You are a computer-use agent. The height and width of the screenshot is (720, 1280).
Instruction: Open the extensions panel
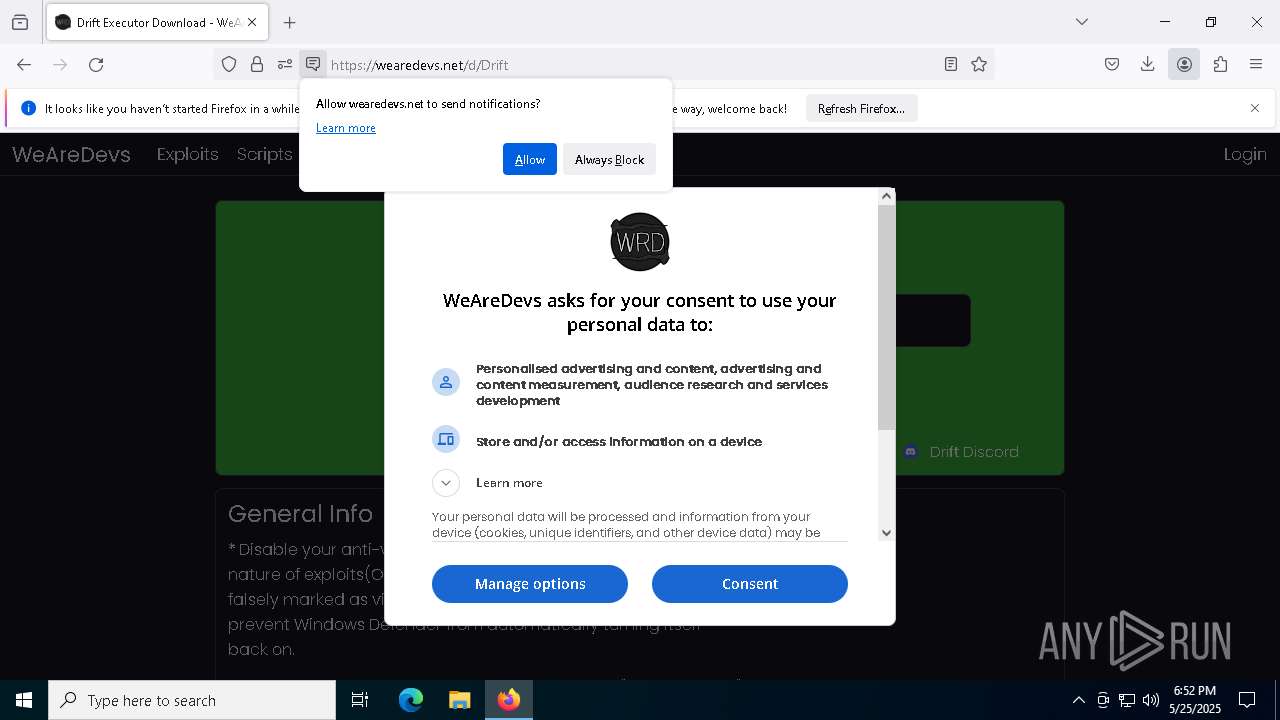1220,65
